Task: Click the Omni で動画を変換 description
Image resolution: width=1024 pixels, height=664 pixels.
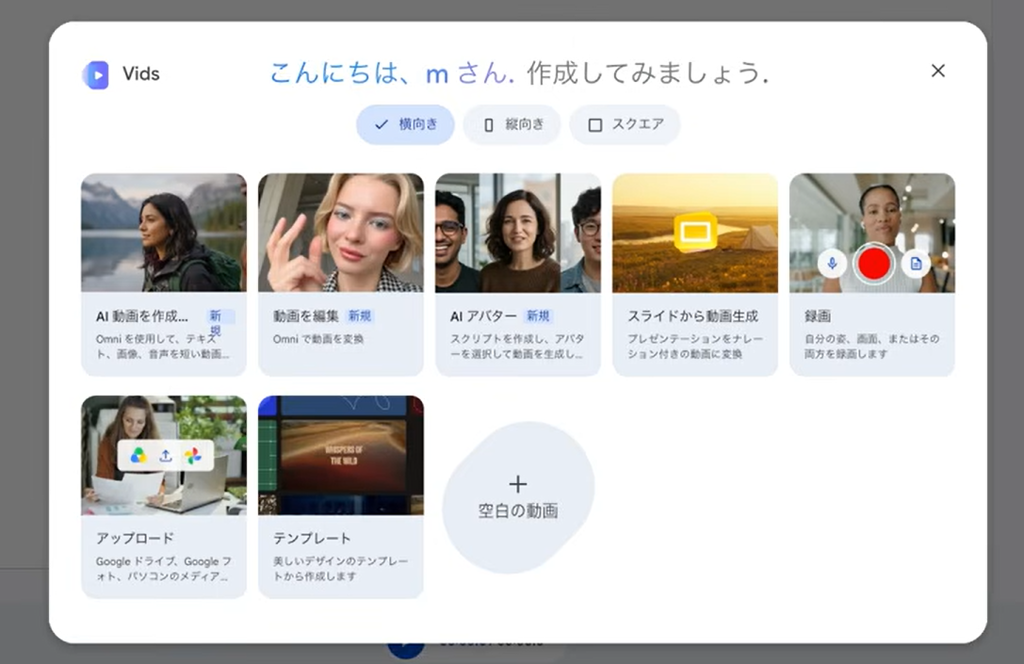Action: [x=318, y=339]
